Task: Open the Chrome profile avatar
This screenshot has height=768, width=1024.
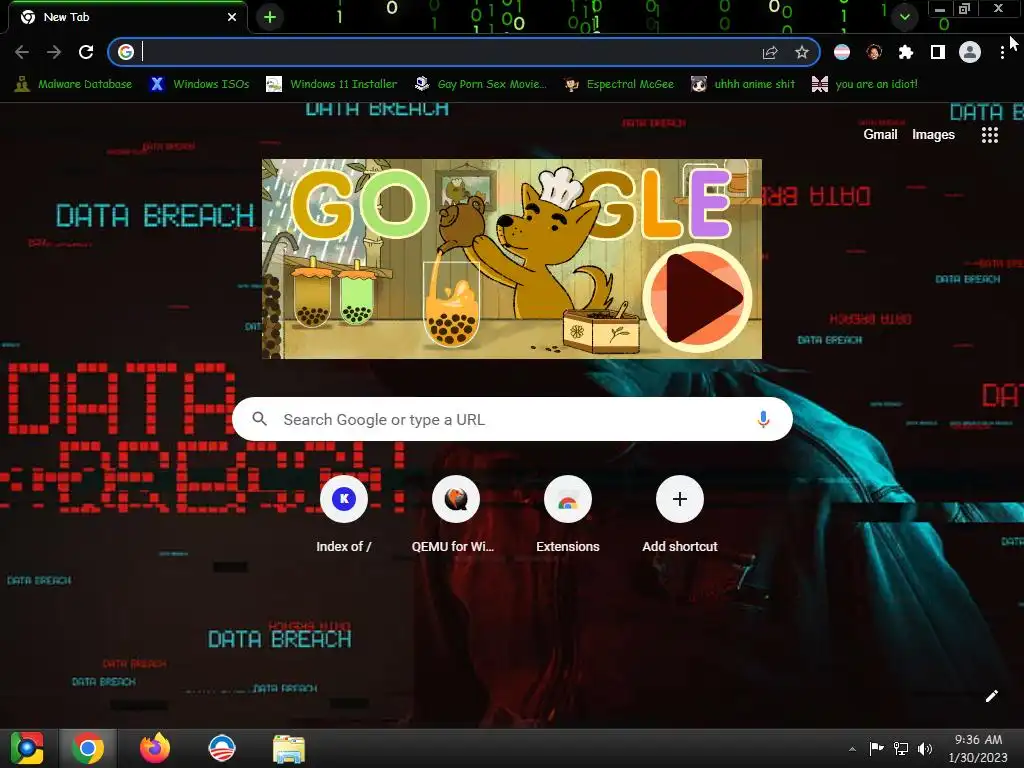Action: pos(970,52)
